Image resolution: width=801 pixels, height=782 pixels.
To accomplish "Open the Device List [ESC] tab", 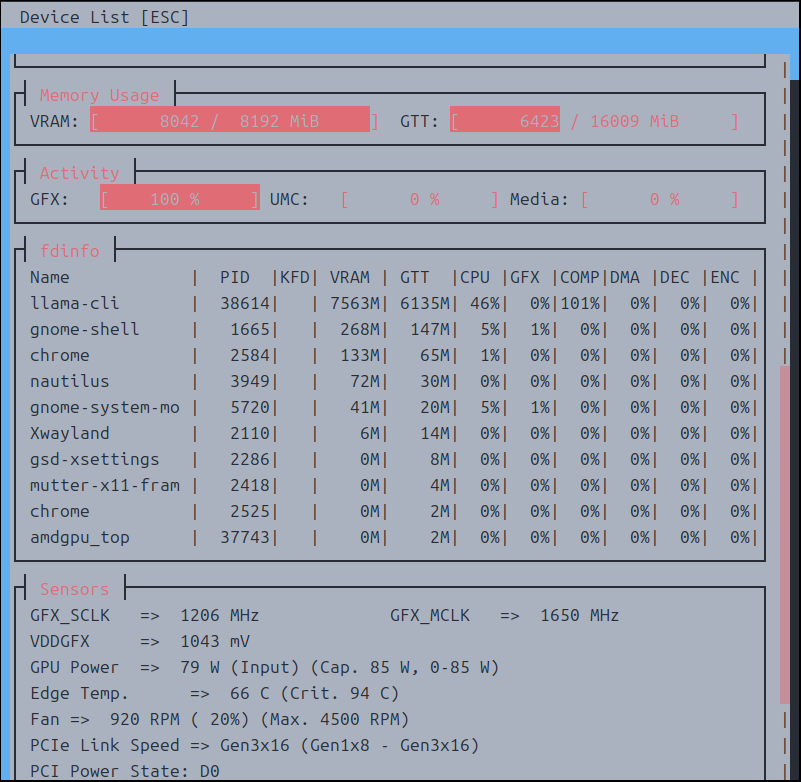I will tap(104, 17).
